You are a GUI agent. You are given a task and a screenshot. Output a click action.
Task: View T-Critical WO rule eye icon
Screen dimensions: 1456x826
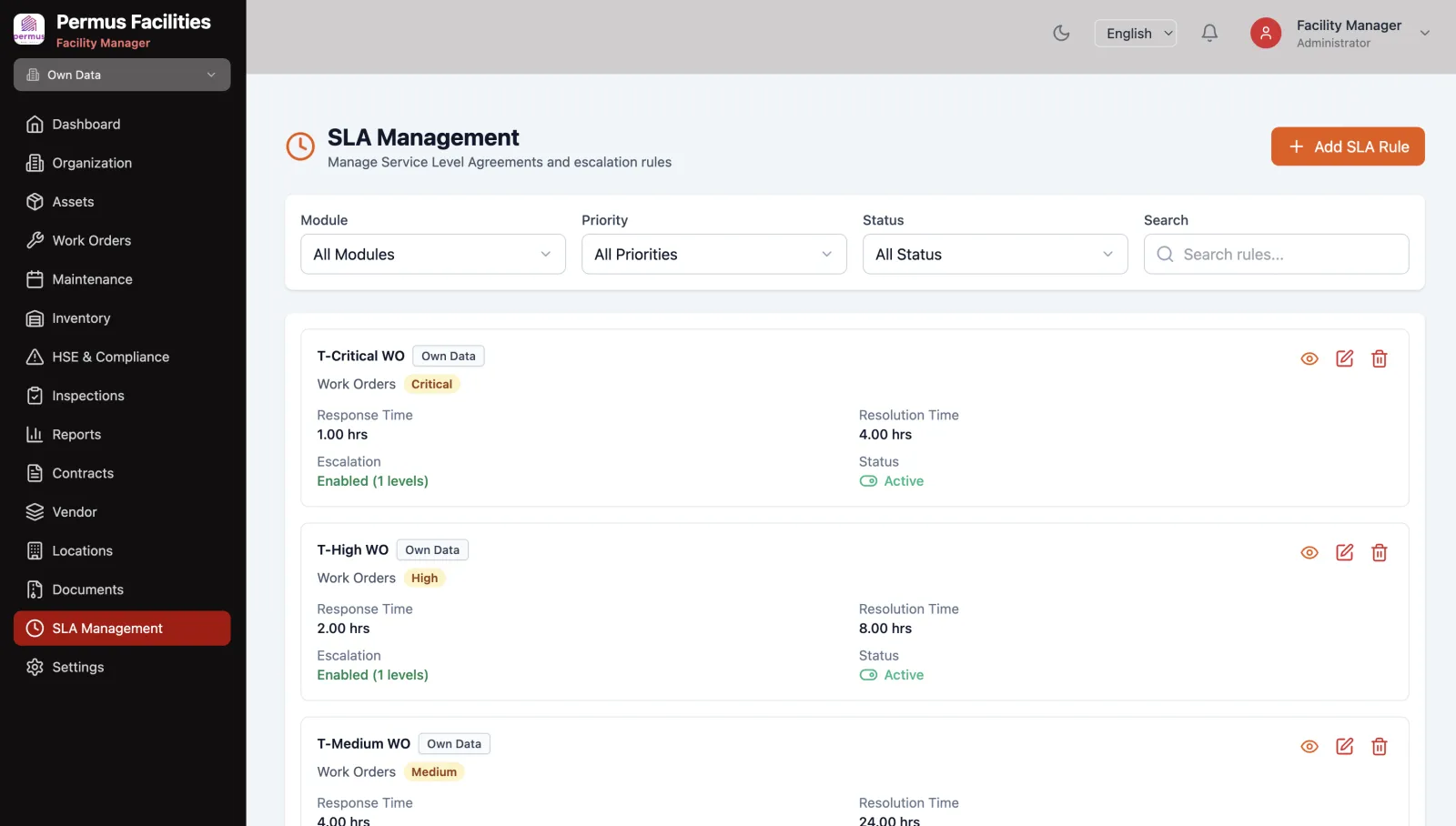point(1309,358)
